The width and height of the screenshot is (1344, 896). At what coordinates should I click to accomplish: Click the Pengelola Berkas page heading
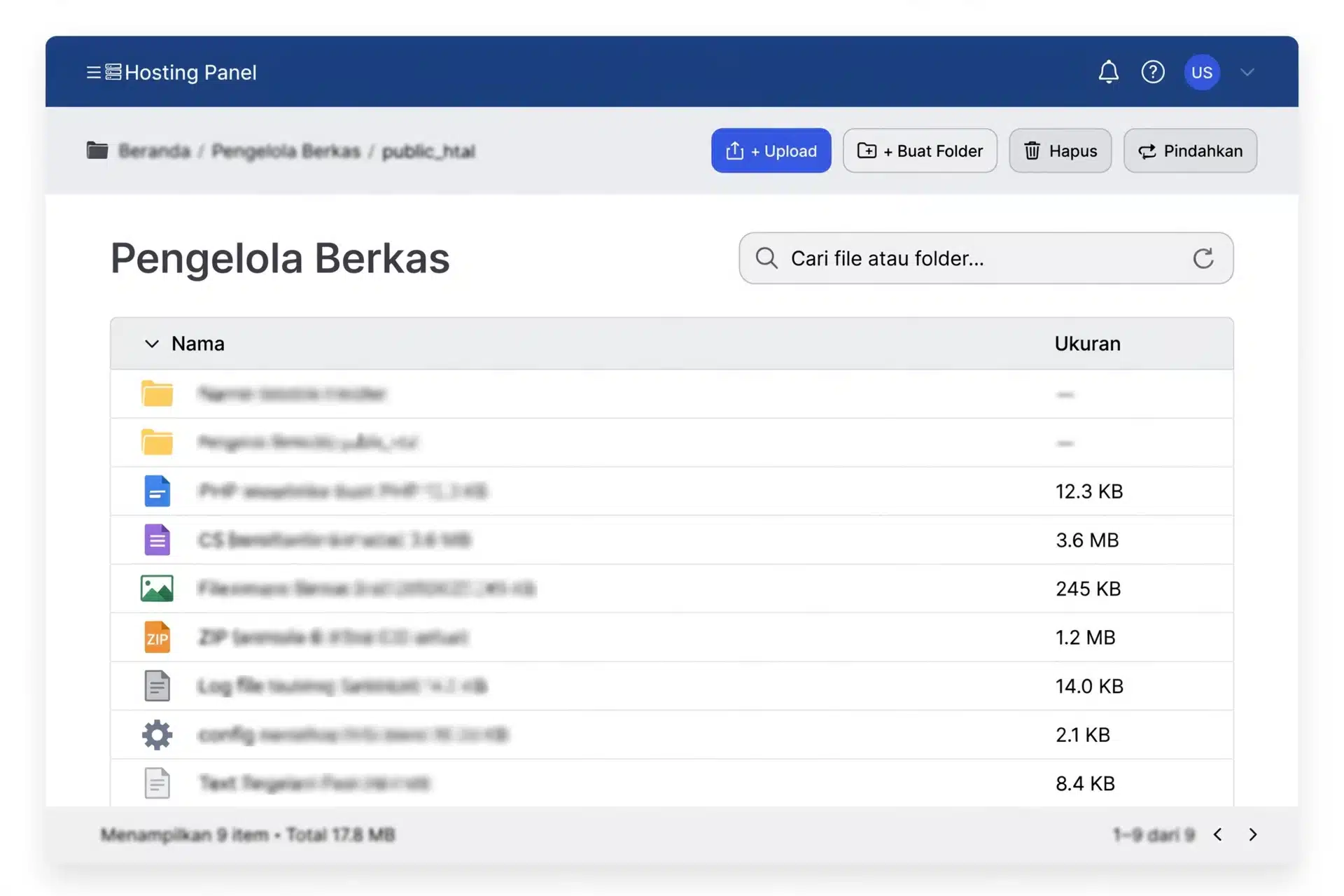tap(280, 258)
